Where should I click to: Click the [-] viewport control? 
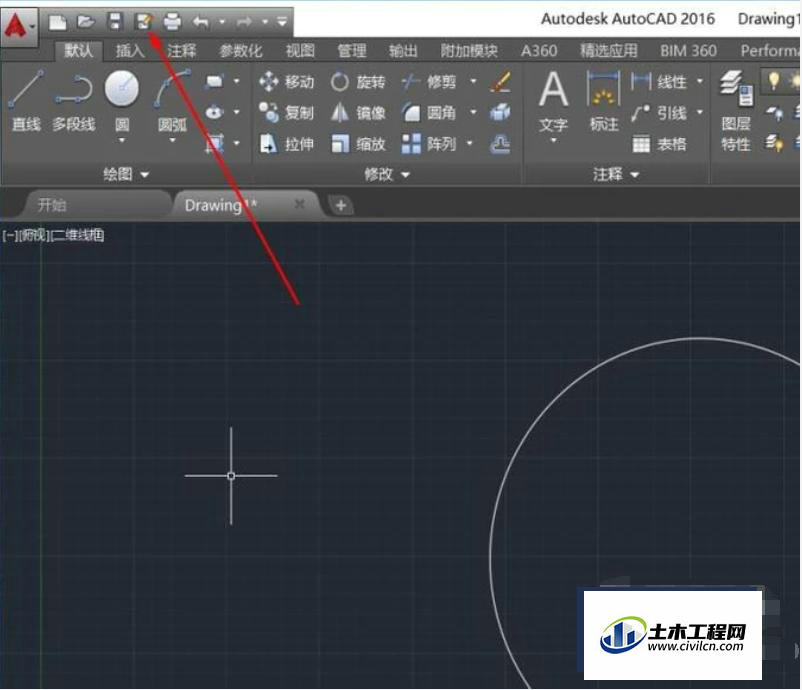(10, 235)
